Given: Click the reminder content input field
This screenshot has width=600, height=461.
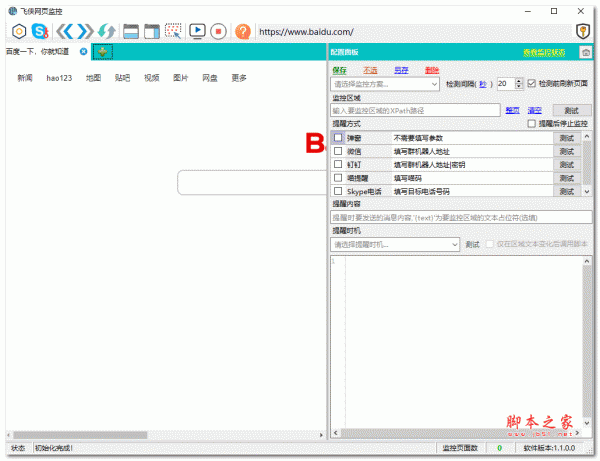Looking at the screenshot, I should [461, 217].
